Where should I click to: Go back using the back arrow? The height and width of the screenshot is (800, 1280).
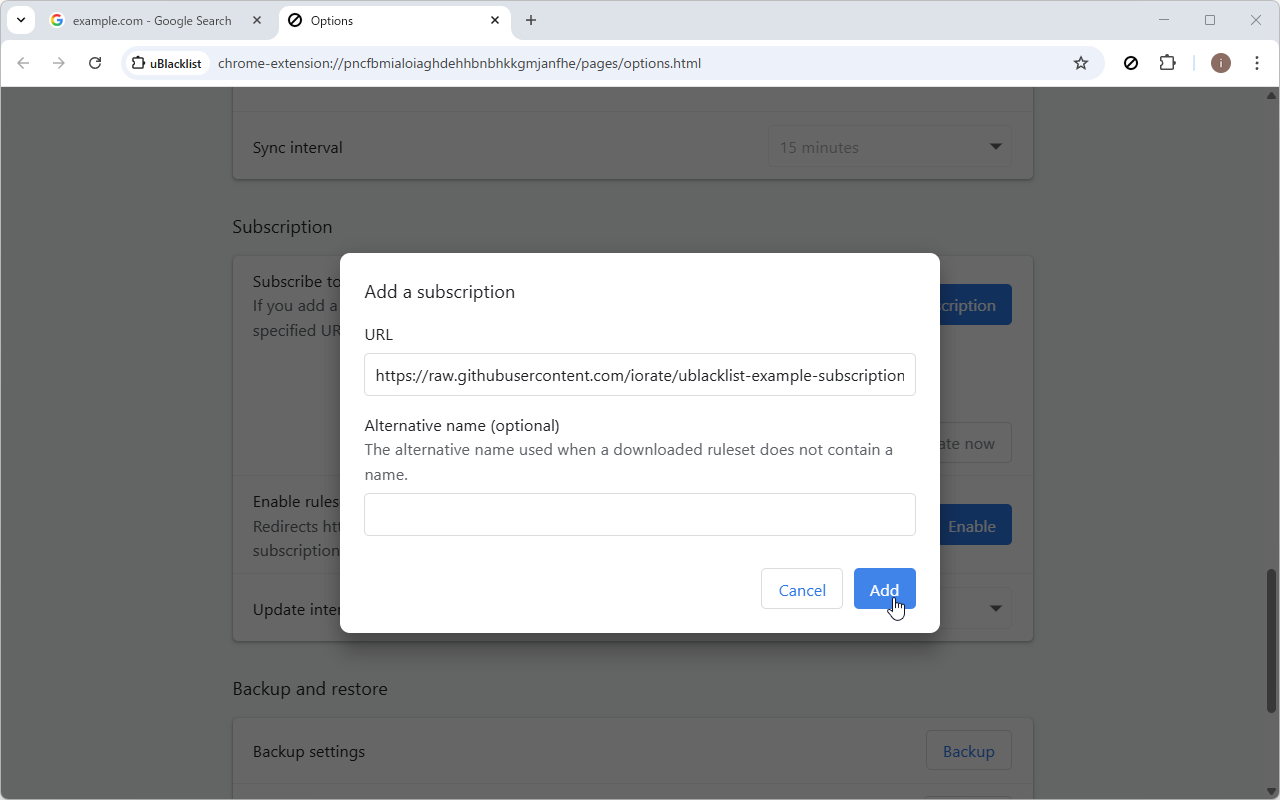(x=23, y=63)
